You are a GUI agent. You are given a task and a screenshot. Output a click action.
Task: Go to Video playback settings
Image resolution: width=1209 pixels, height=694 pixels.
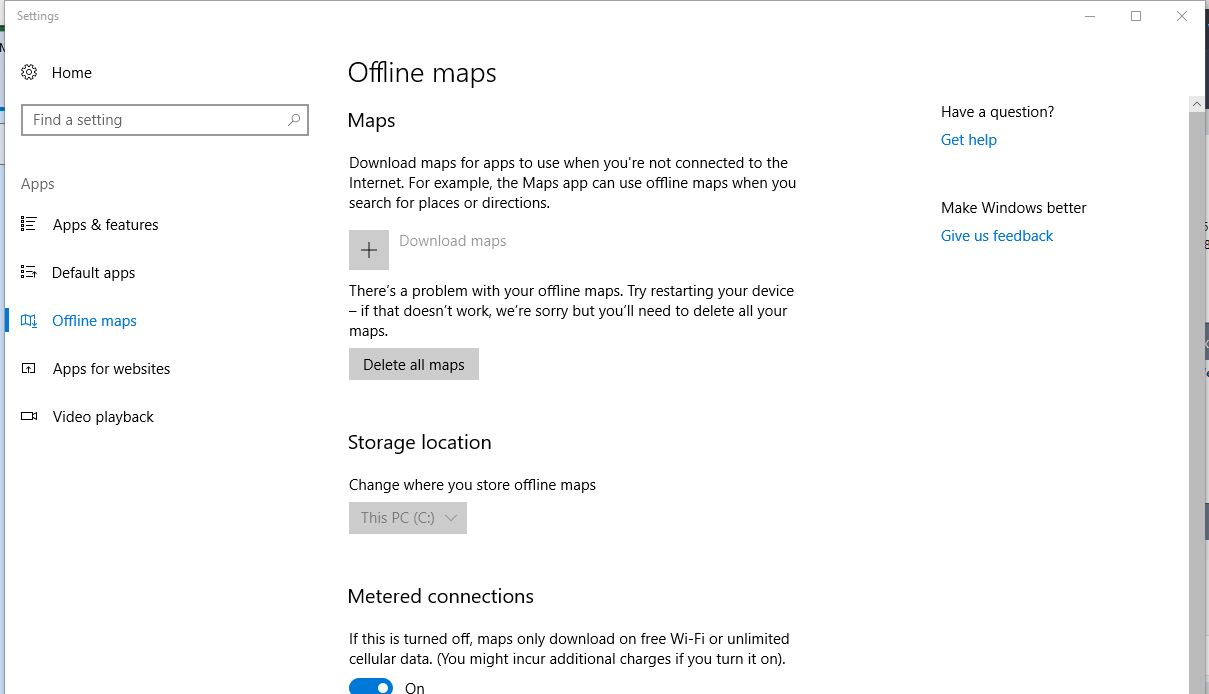pos(103,417)
